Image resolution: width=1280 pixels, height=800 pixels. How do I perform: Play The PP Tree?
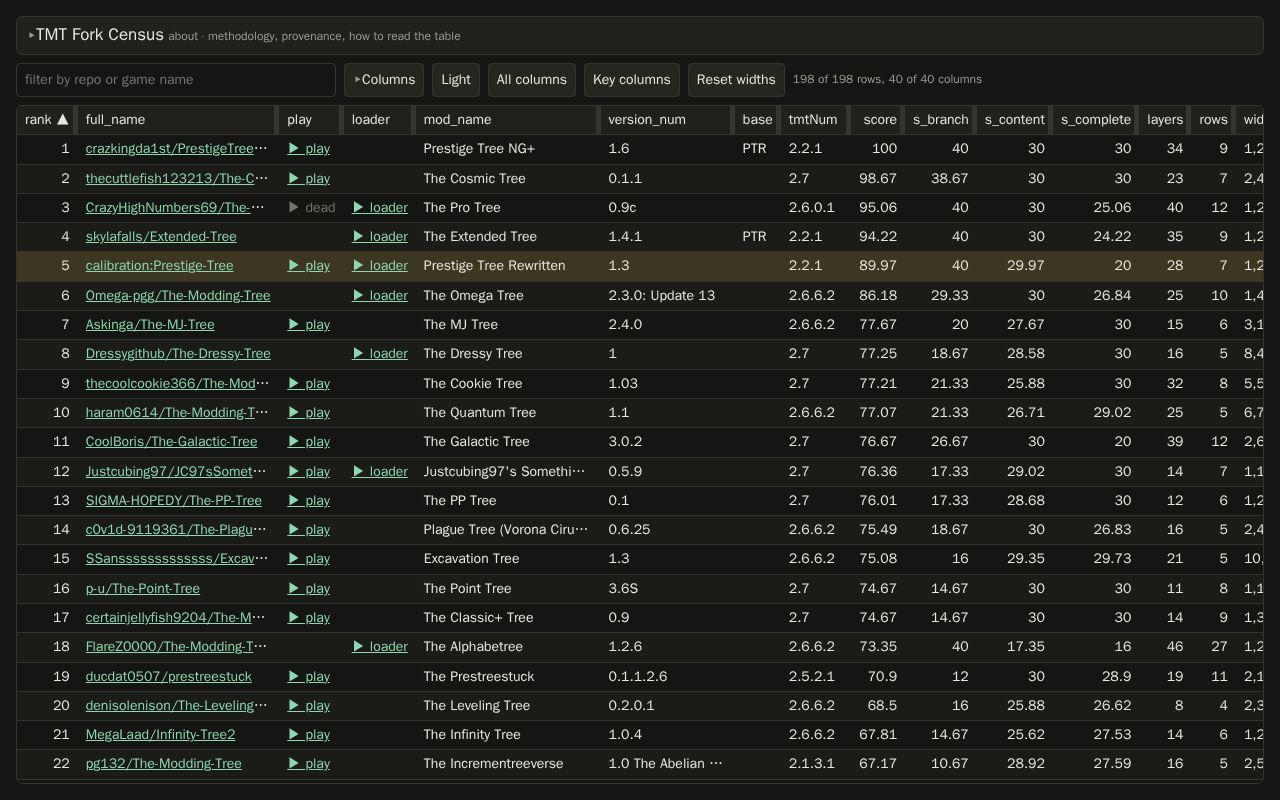309,500
